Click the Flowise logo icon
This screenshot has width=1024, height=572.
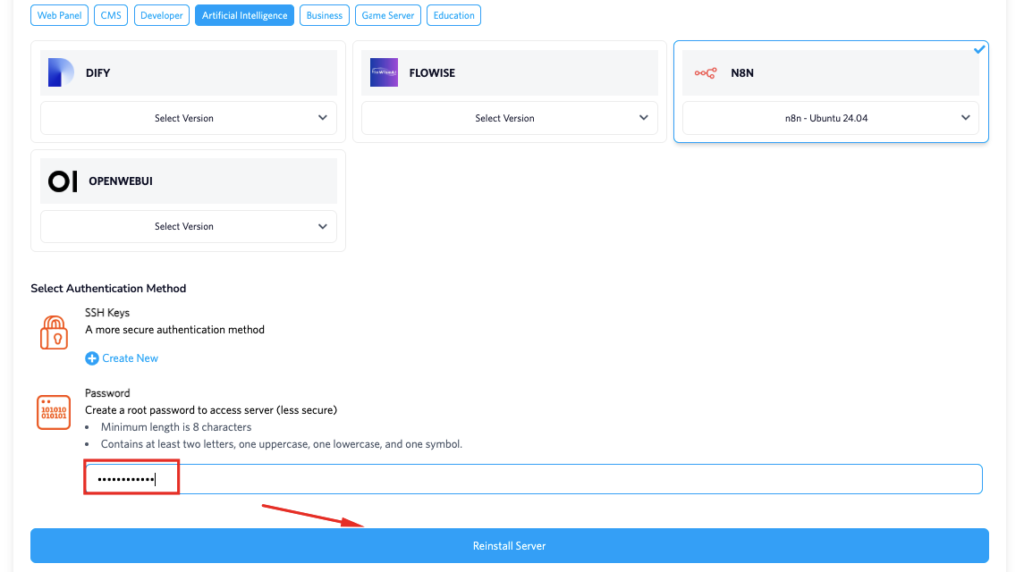(384, 72)
